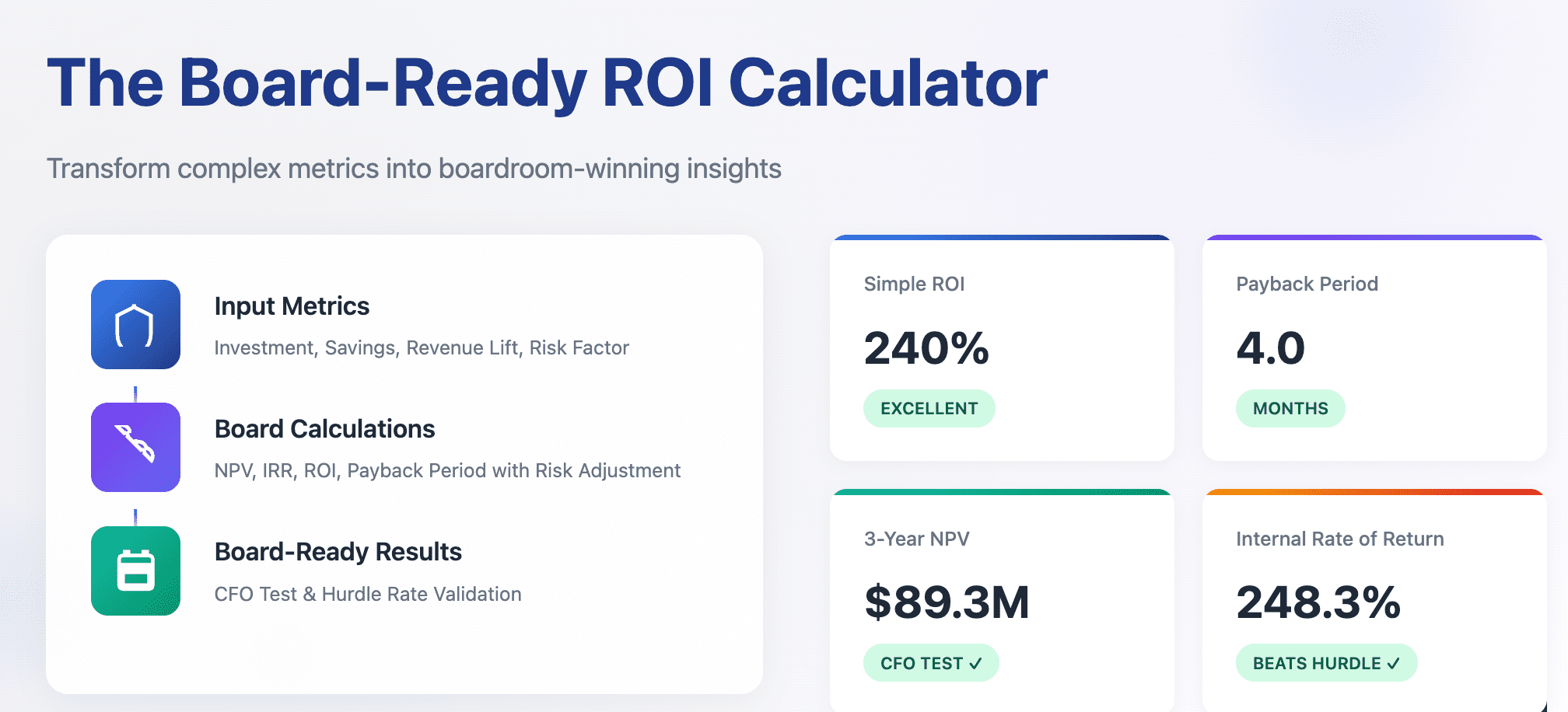Select the Board-Ready Results heading

(338, 552)
